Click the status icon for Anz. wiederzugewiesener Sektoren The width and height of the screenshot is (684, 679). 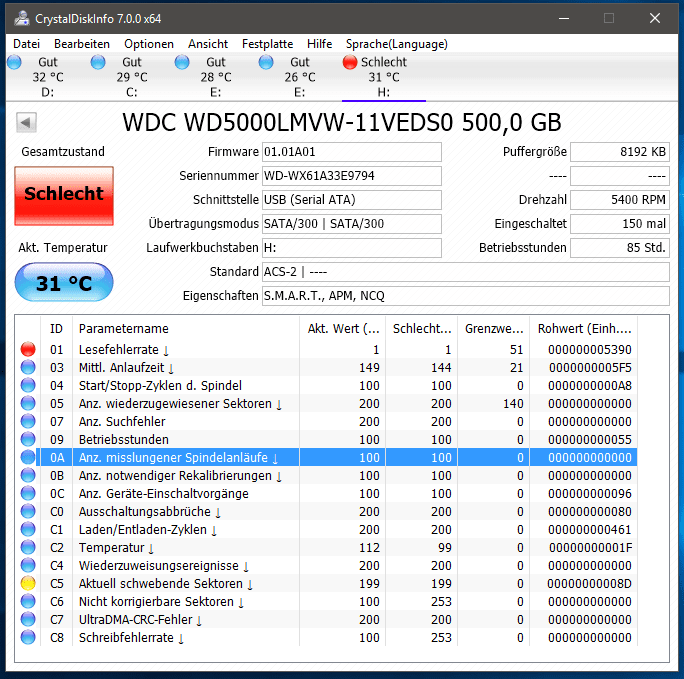click(28, 403)
